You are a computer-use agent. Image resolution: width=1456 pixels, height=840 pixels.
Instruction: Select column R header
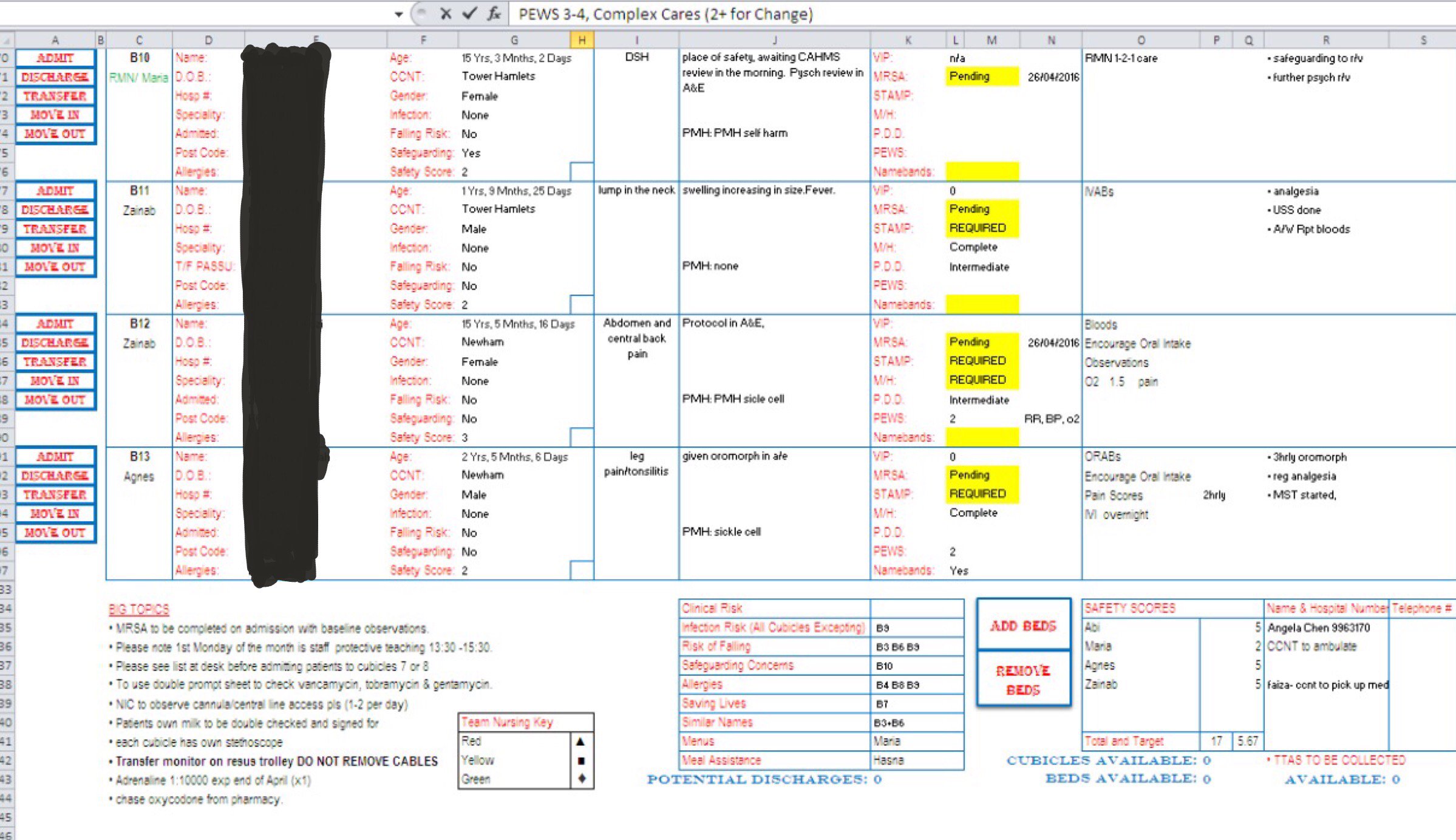point(1326,40)
